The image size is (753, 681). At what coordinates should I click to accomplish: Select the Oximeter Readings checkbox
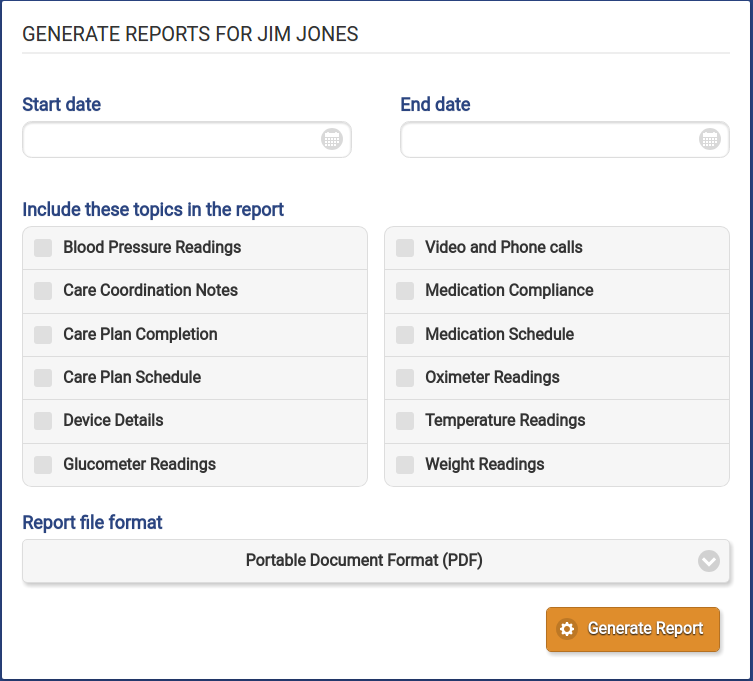click(x=405, y=378)
